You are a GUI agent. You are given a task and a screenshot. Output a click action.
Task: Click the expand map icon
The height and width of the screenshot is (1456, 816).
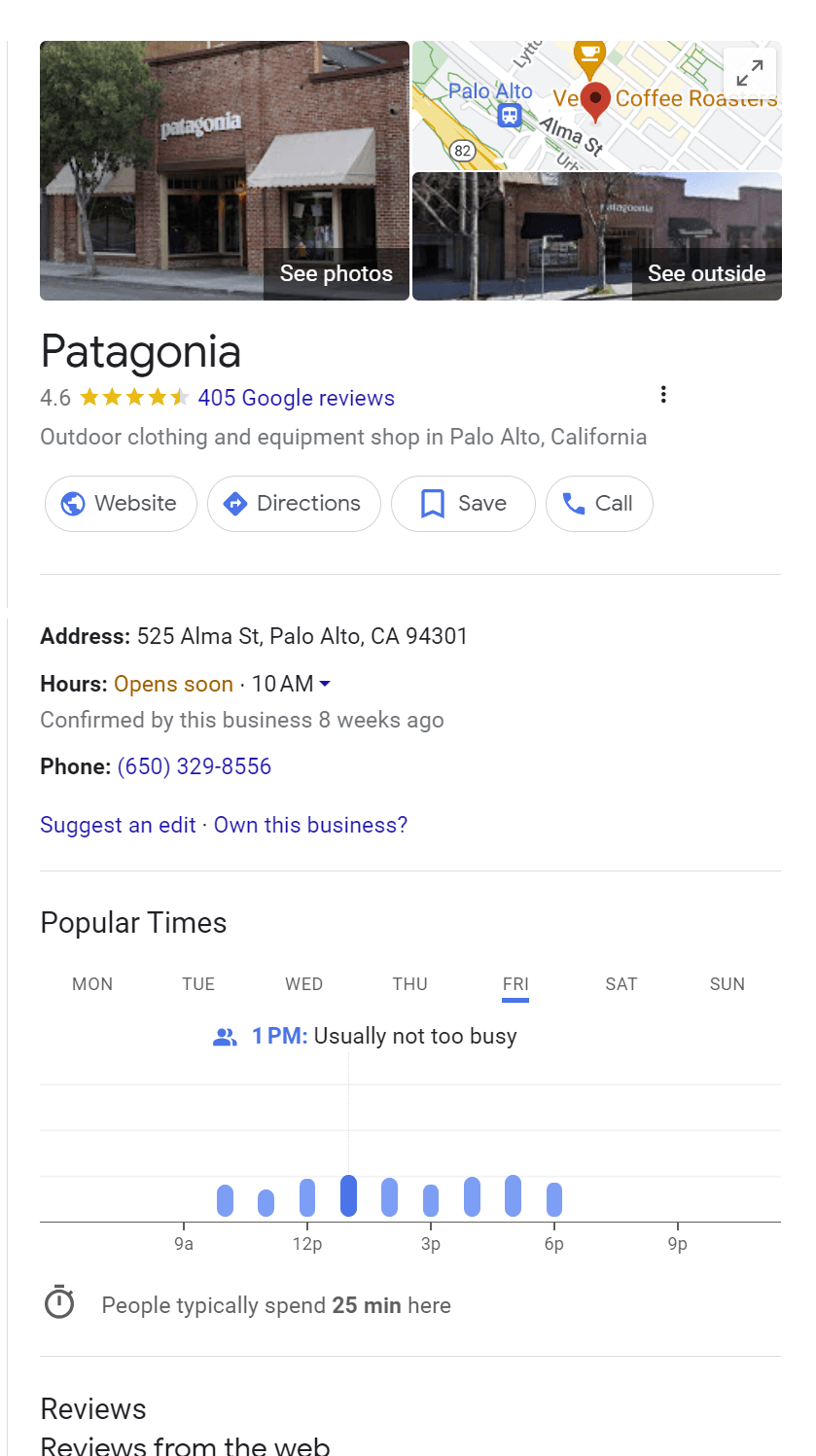coord(750,72)
